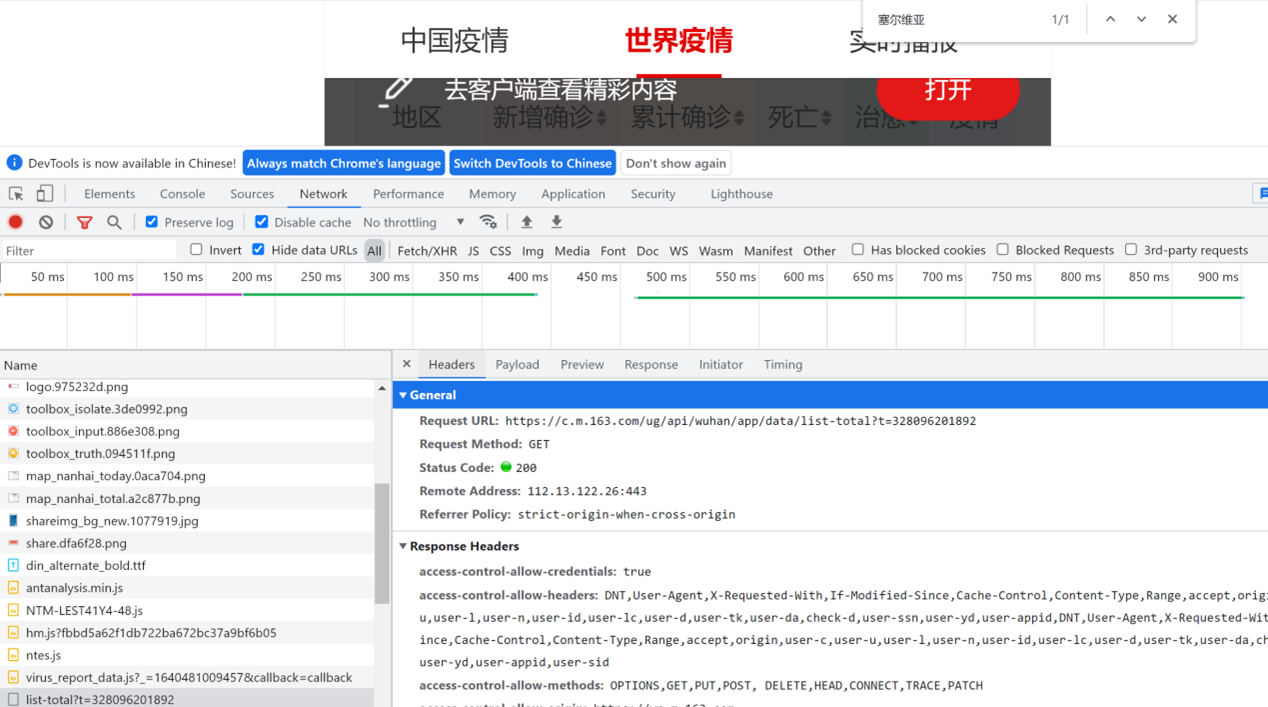
Task: Collapse the Response Headers section
Action: click(x=404, y=546)
